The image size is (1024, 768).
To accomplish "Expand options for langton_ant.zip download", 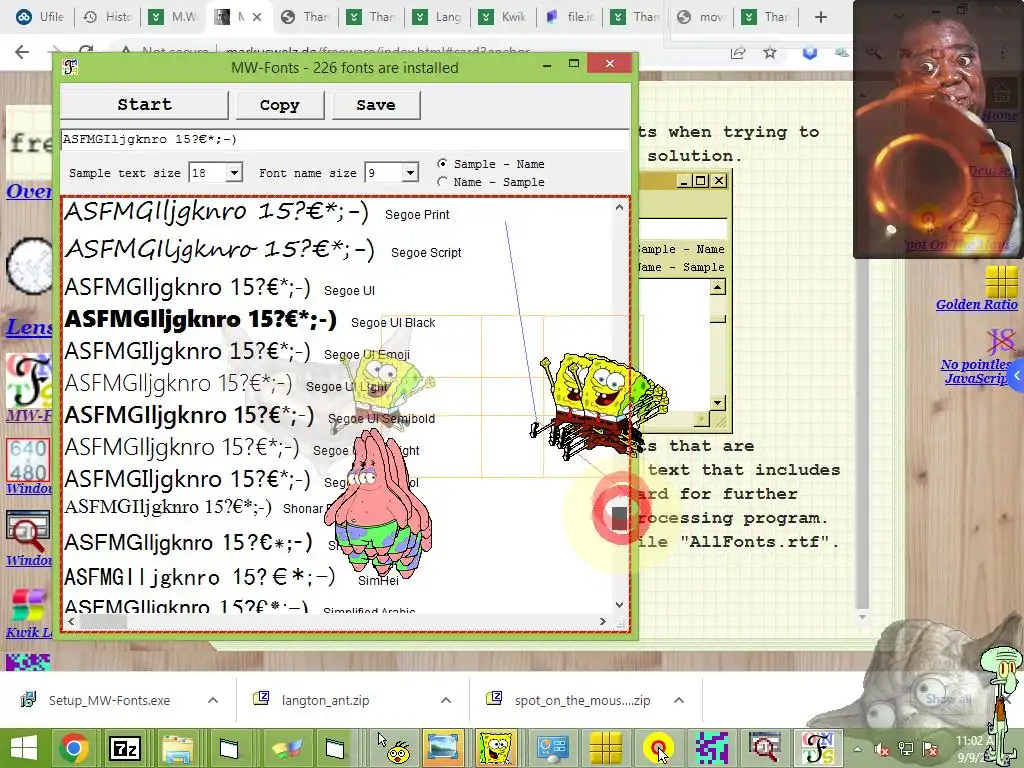I will (446, 700).
